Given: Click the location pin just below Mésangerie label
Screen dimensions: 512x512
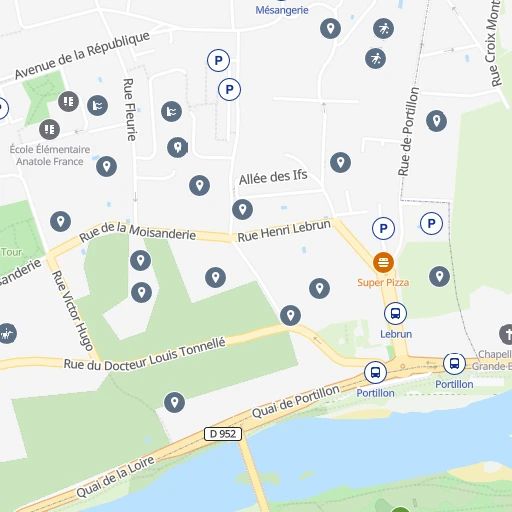Looking at the screenshot, I should point(330,29).
